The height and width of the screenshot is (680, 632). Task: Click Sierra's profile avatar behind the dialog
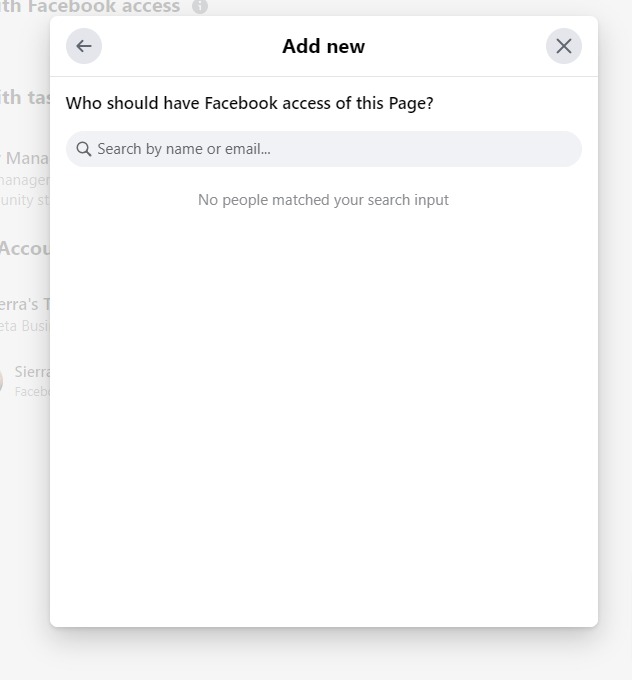pyautogui.click(x=2, y=380)
